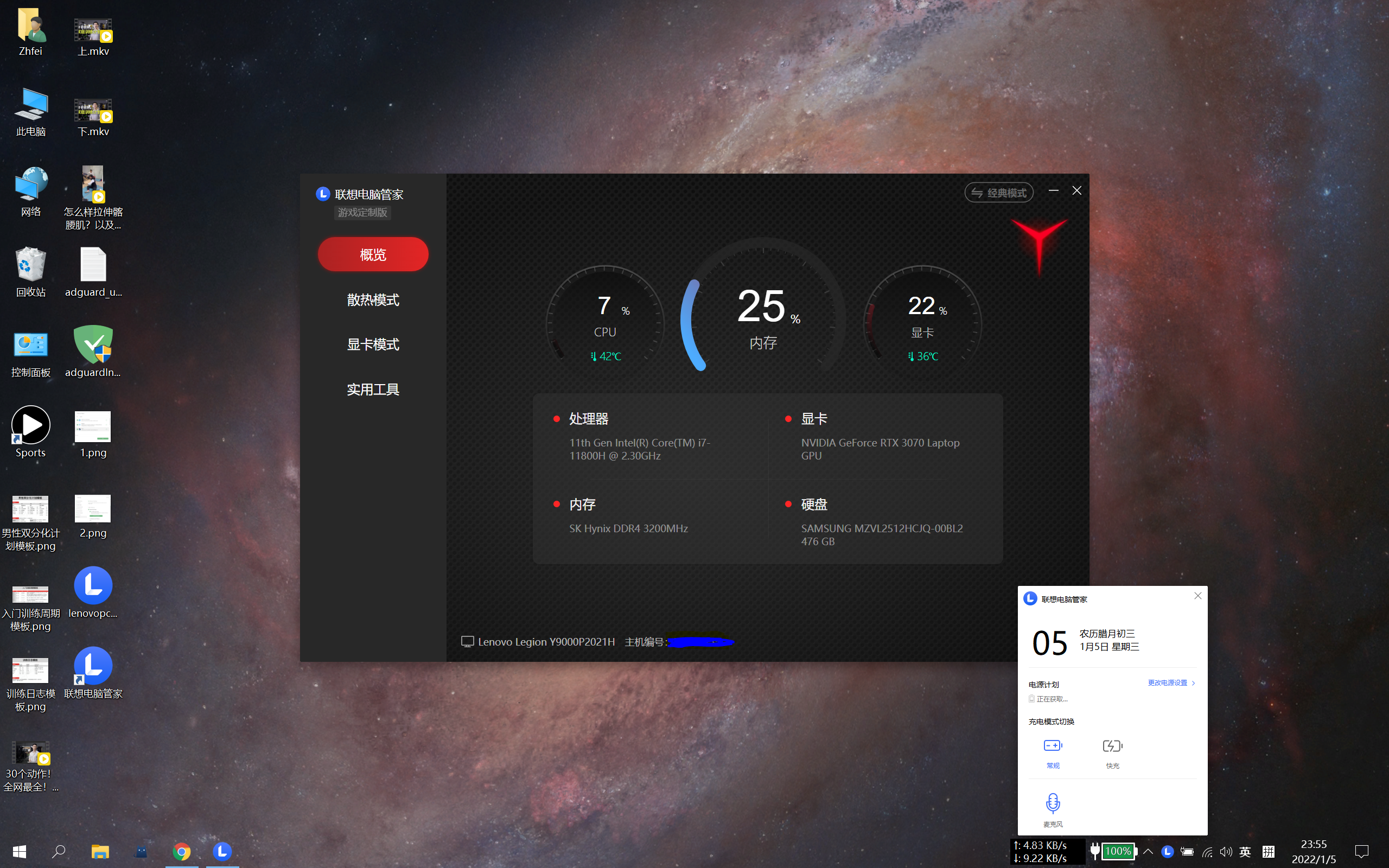Image resolution: width=1389 pixels, height=868 pixels.
Task: Click the battery tray icon
Action: tap(1188, 852)
